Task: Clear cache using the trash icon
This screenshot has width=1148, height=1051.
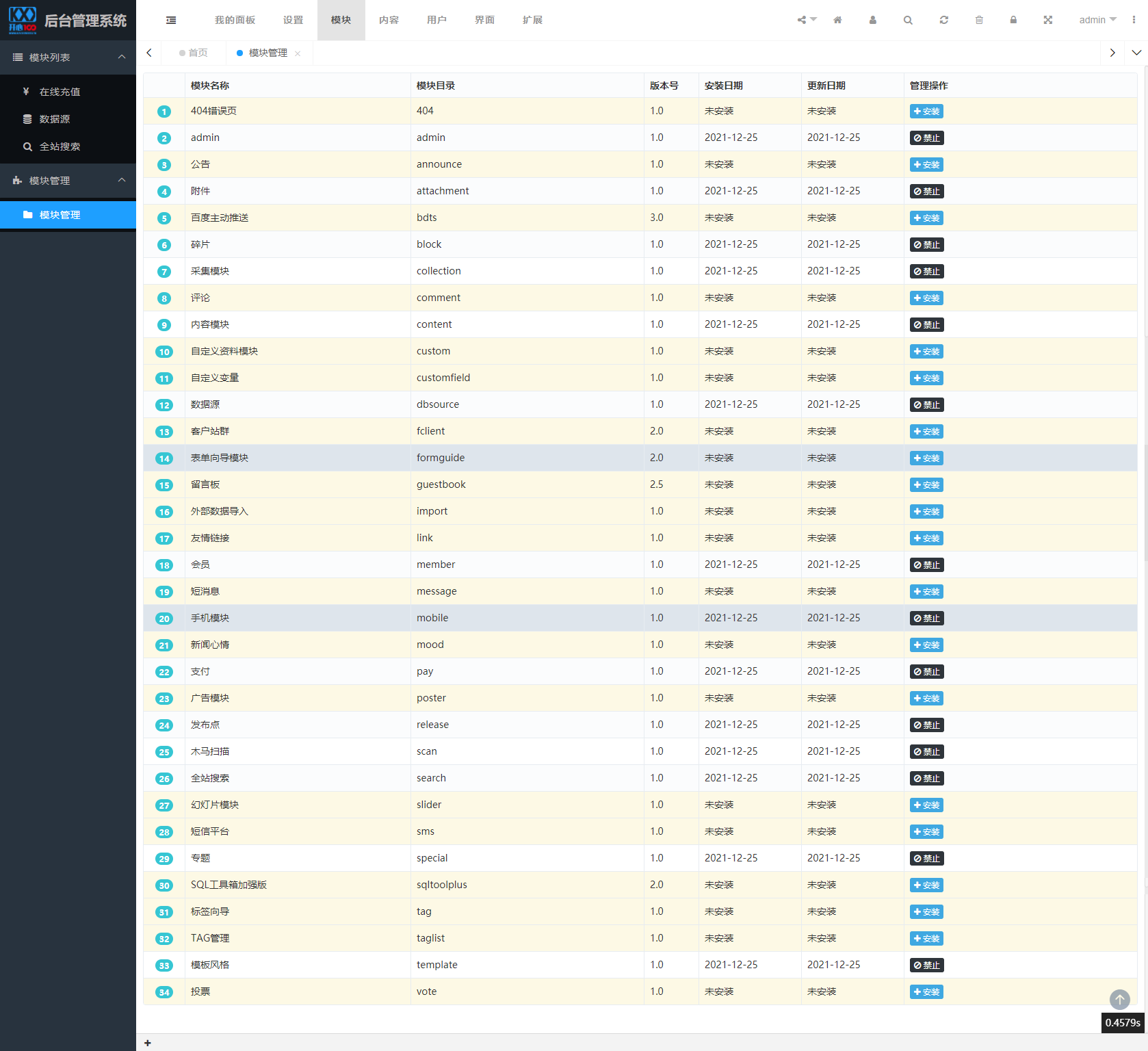Action: pos(979,20)
